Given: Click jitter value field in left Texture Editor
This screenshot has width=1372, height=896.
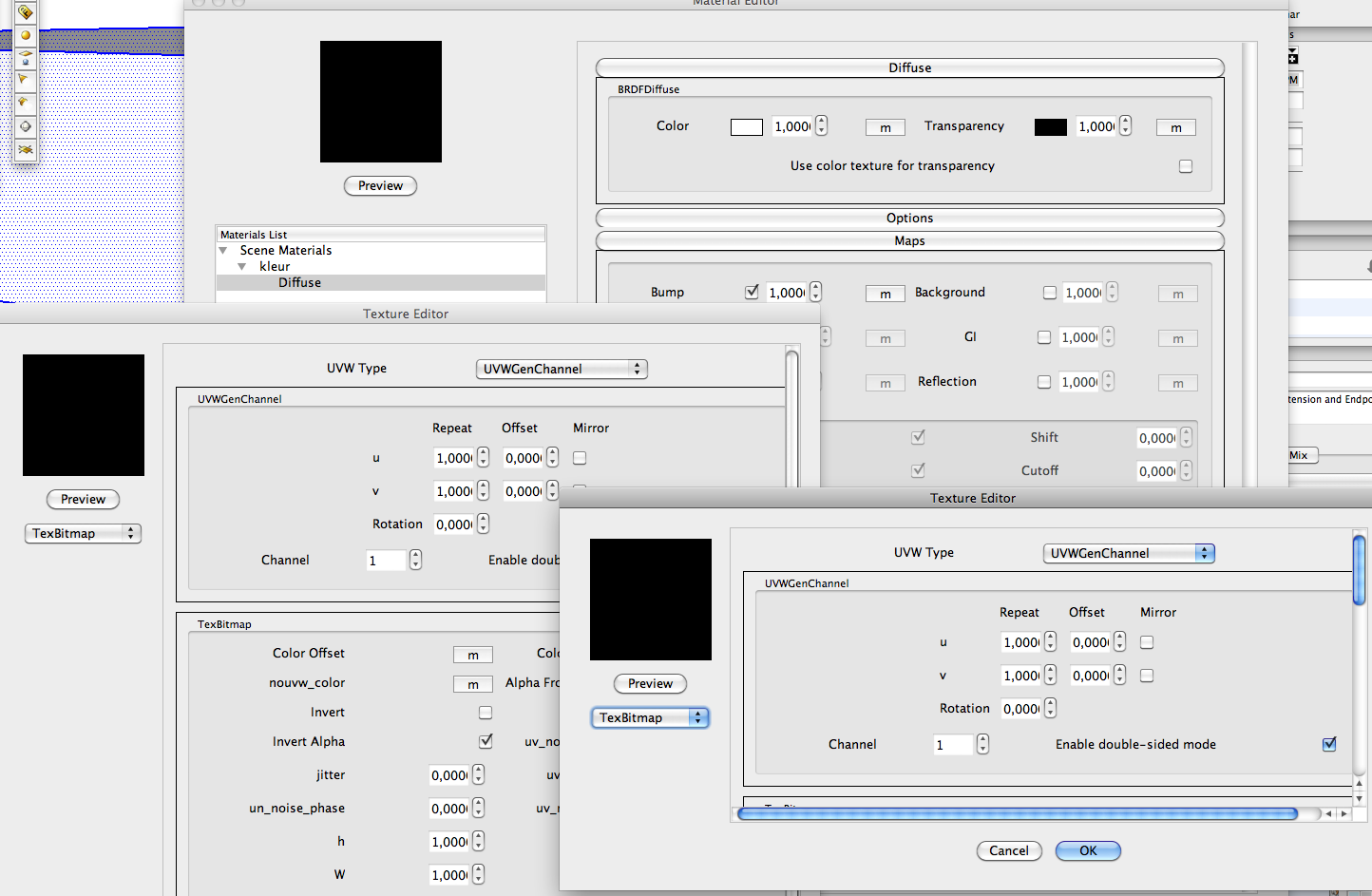Looking at the screenshot, I should tap(448, 774).
